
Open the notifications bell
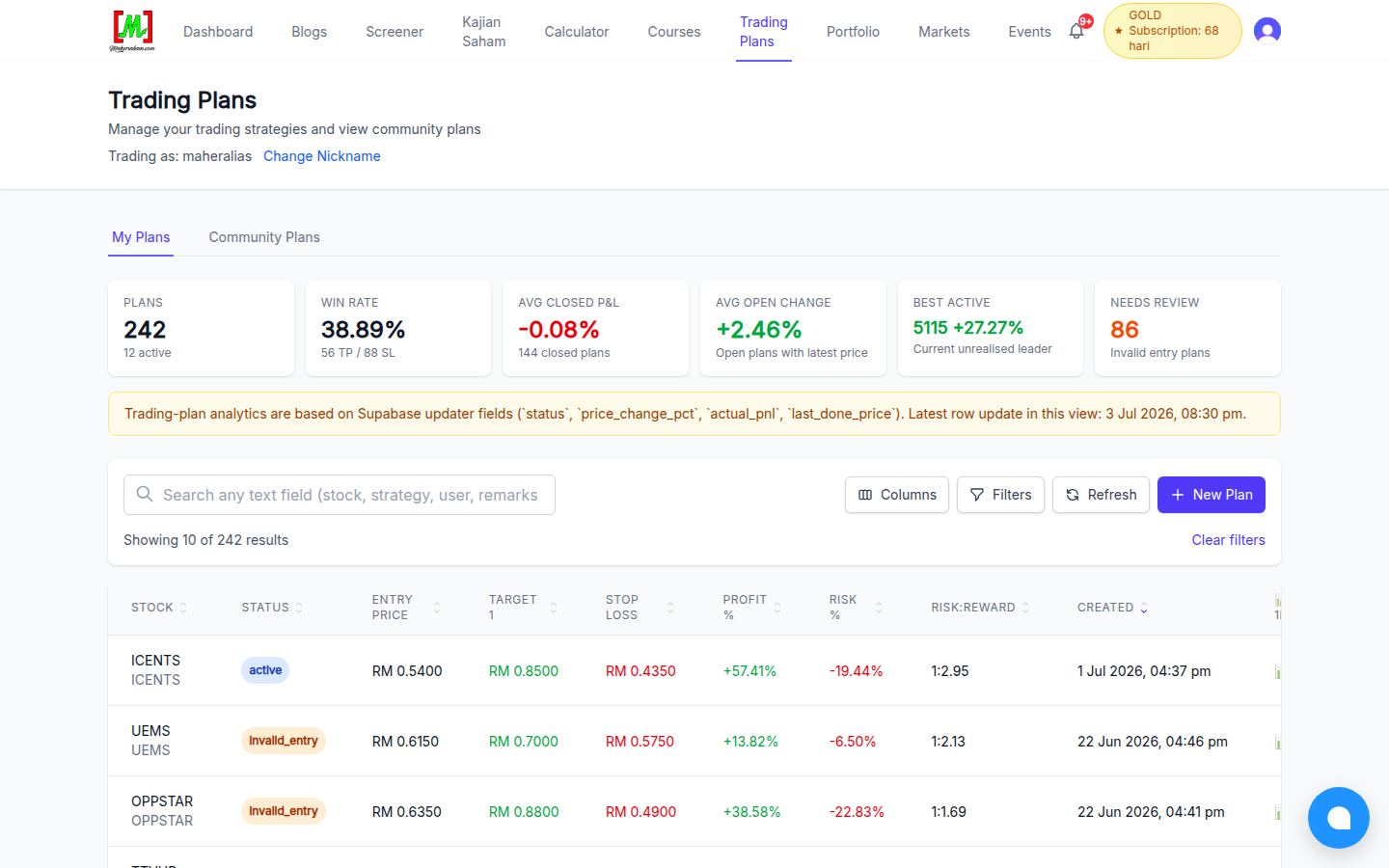pyautogui.click(x=1076, y=31)
